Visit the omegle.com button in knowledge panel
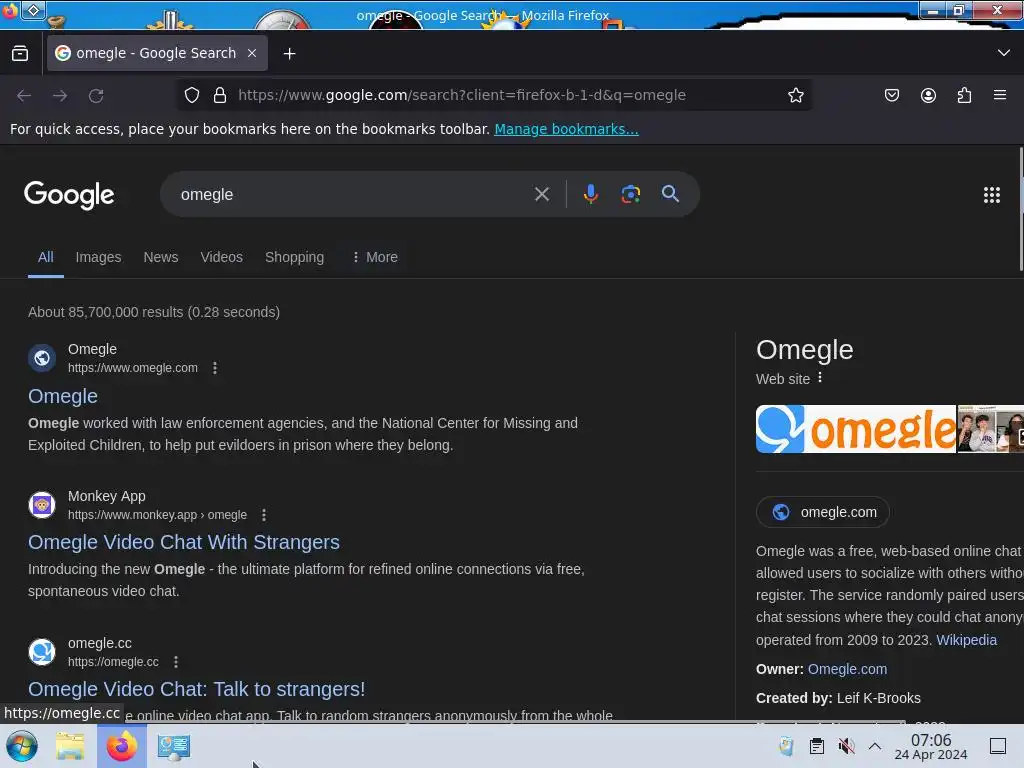The width and height of the screenshot is (1024, 768). coord(823,512)
